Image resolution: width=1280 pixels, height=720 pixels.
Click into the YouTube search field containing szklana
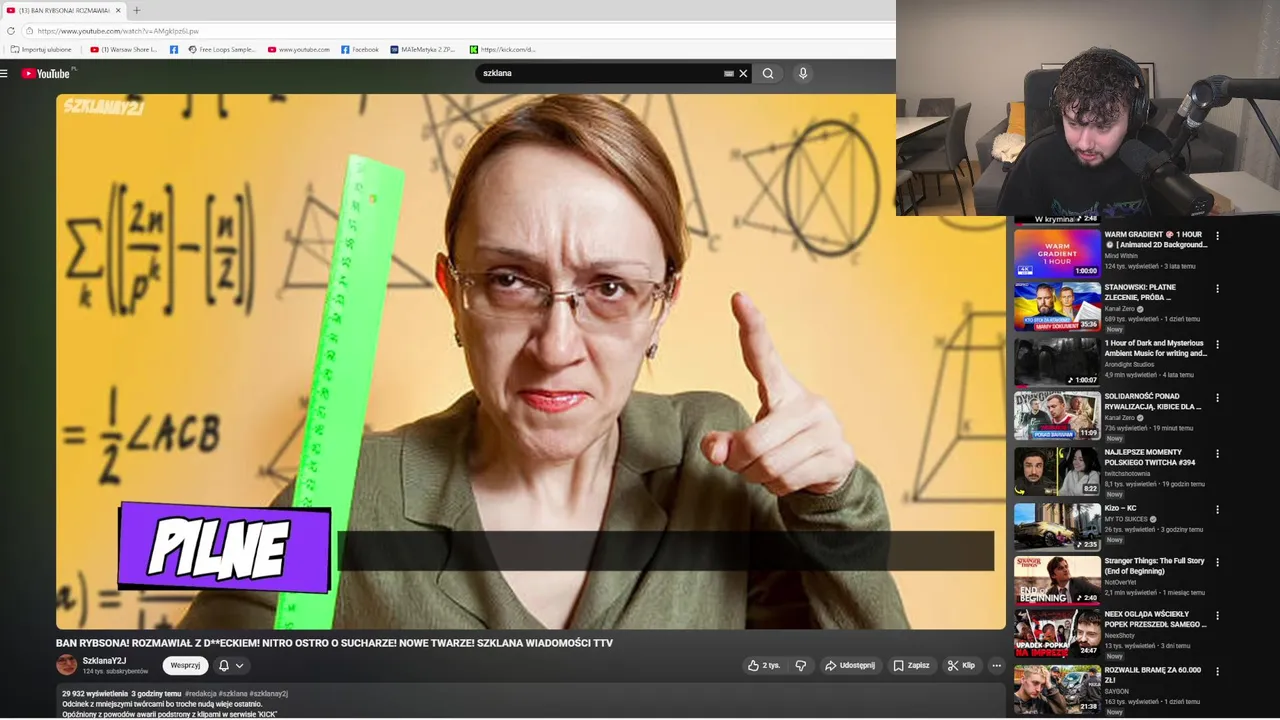[600, 73]
